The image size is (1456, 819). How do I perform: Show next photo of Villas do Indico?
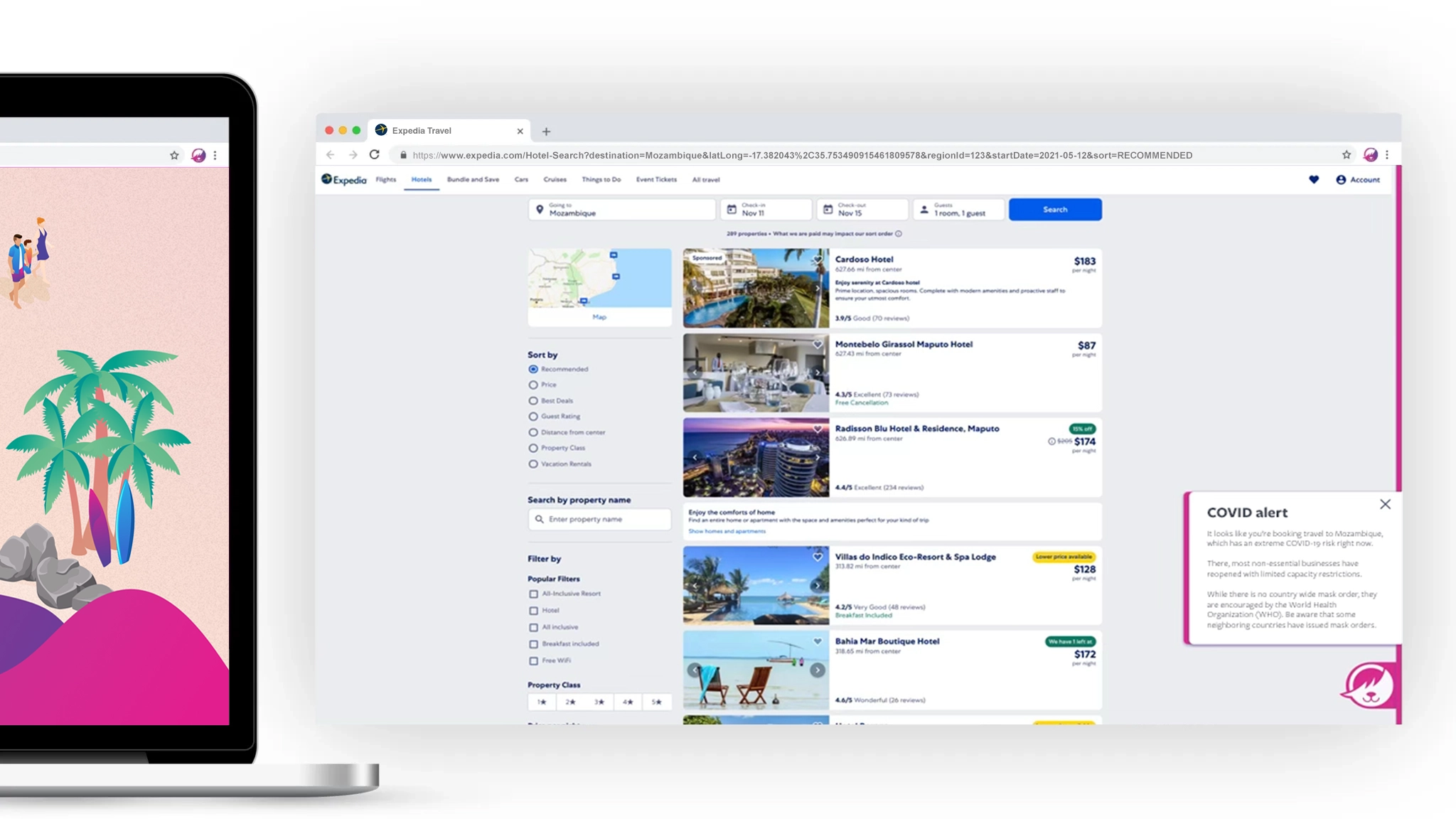pyautogui.click(x=818, y=586)
